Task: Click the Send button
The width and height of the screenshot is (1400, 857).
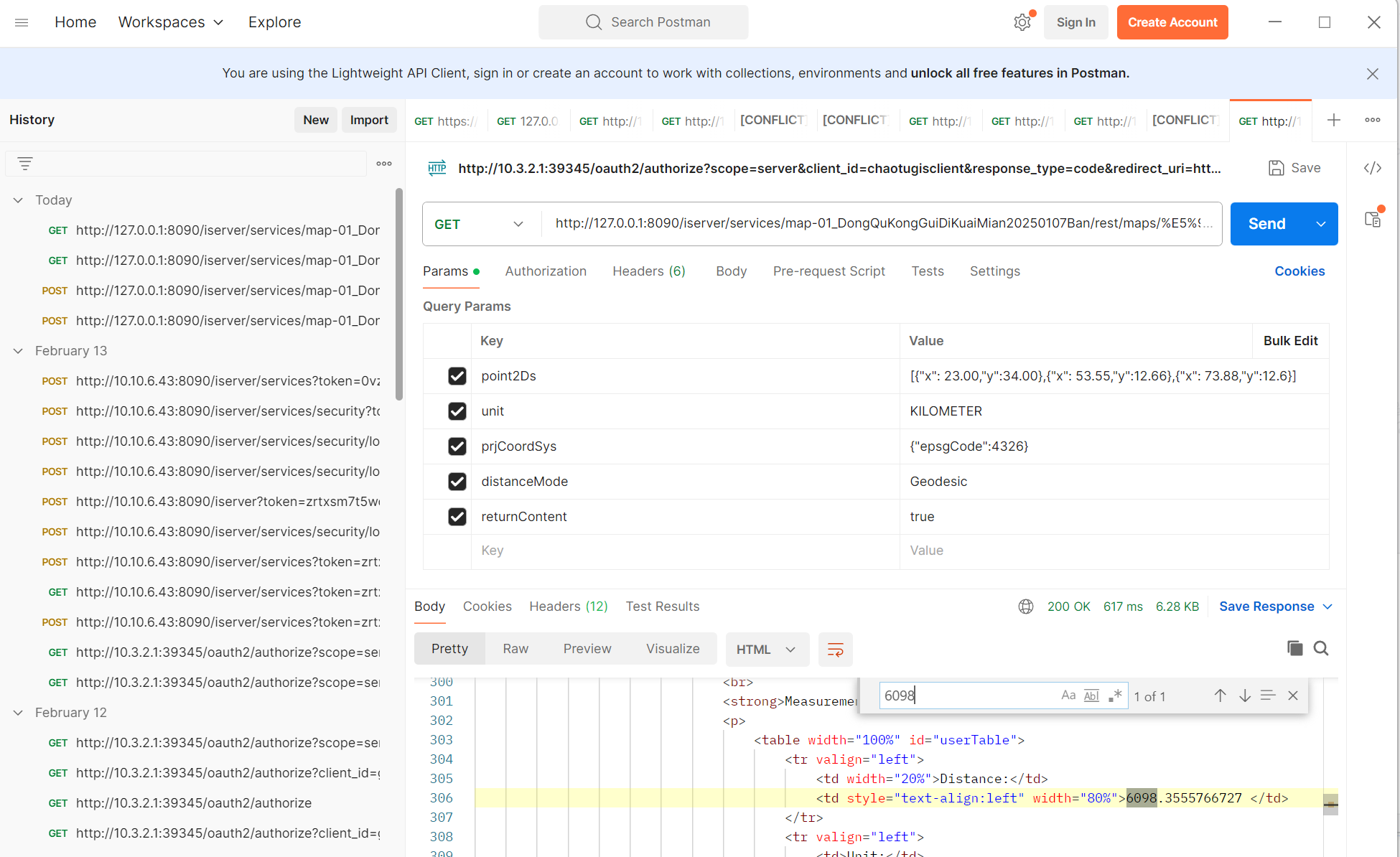Action: click(1266, 223)
